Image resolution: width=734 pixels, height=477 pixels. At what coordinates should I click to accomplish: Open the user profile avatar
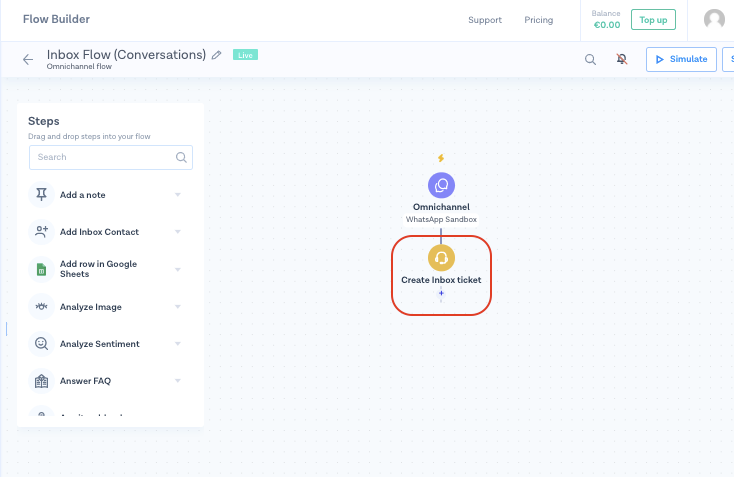[x=714, y=20]
